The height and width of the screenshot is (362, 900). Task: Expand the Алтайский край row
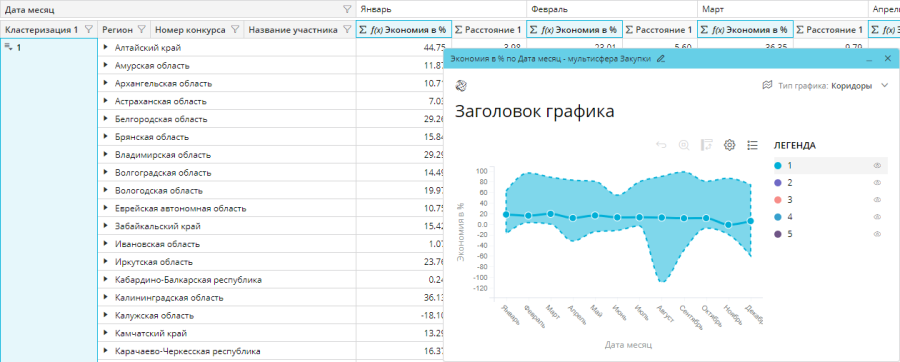[106, 48]
